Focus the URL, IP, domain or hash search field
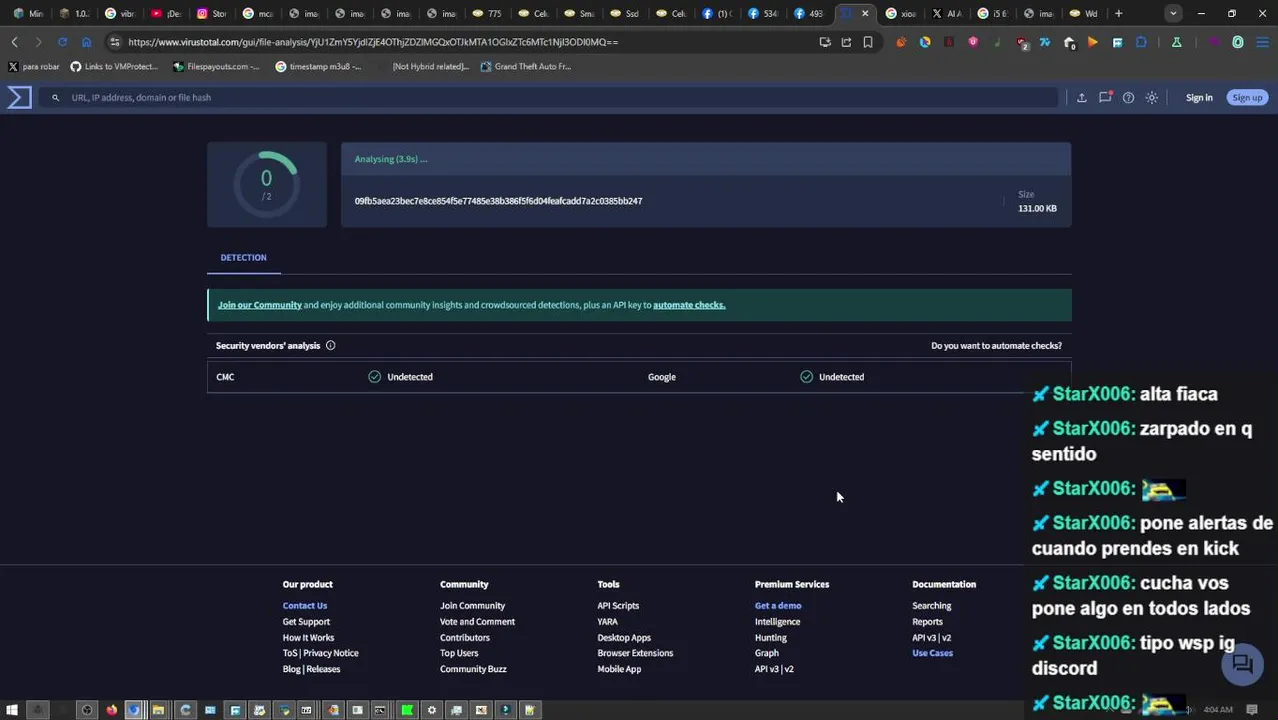1278x720 pixels. [x=548, y=98]
